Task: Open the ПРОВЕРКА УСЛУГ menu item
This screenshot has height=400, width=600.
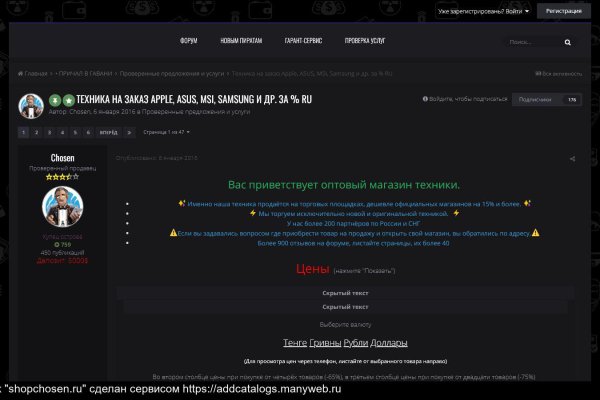Action: tap(365, 41)
